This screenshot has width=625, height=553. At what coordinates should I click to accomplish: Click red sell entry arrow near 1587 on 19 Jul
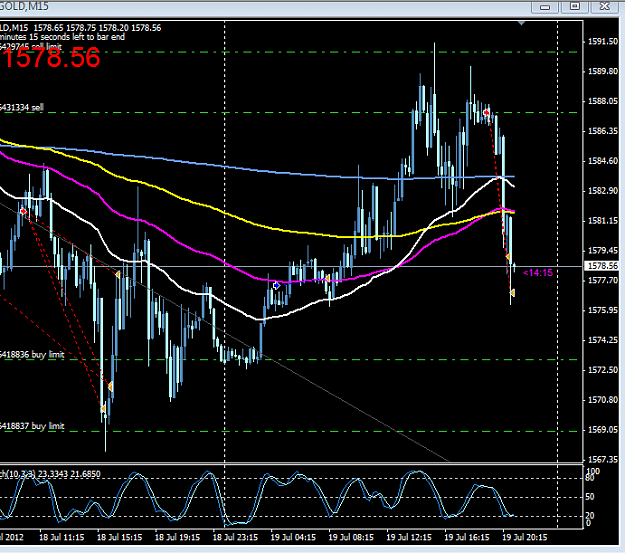pyautogui.click(x=486, y=113)
